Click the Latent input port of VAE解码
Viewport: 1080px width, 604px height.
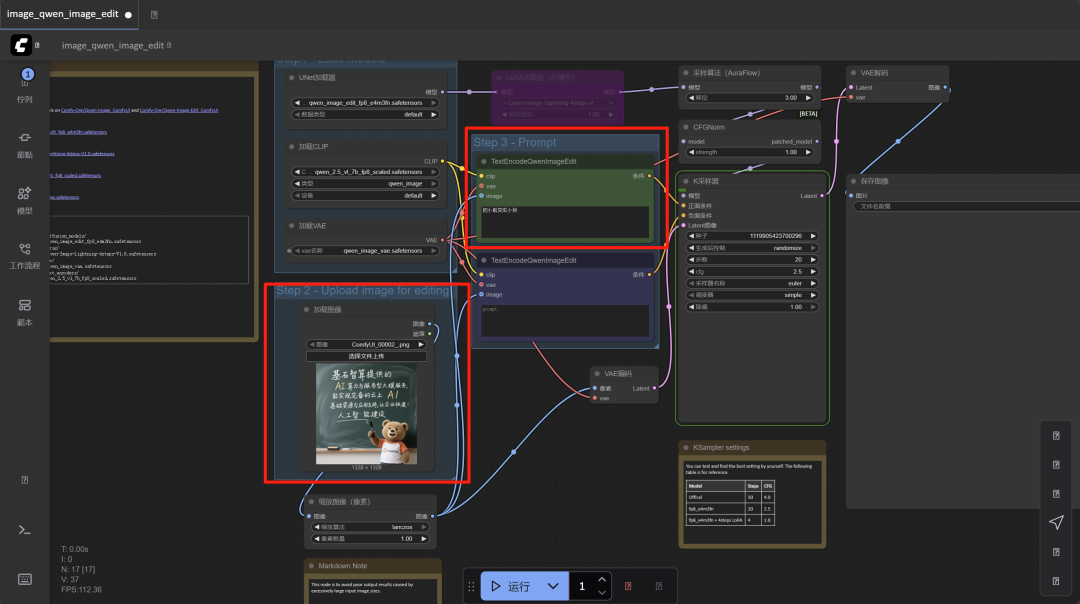tap(851, 87)
